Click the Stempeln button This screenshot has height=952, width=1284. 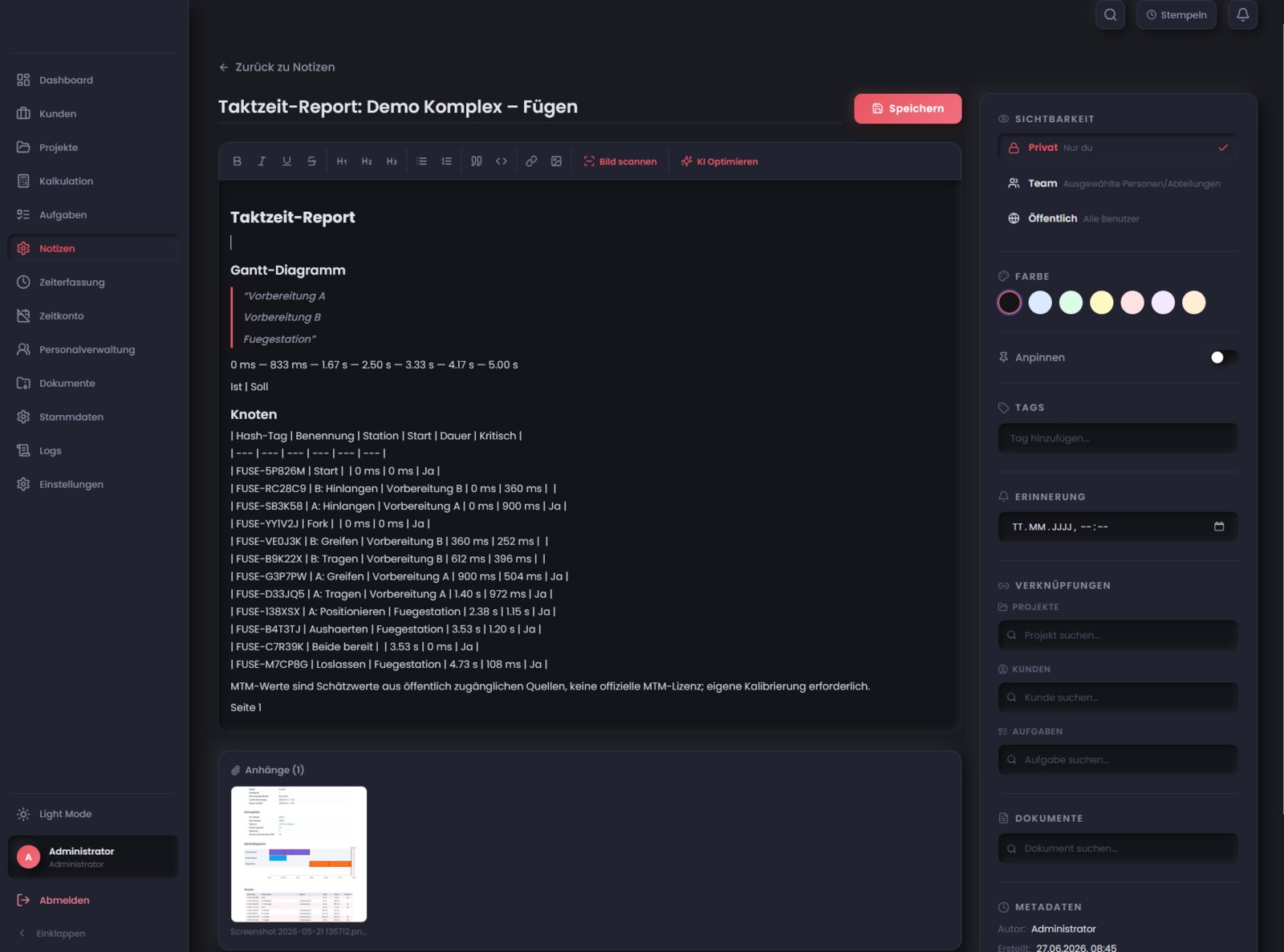pyautogui.click(x=1176, y=14)
